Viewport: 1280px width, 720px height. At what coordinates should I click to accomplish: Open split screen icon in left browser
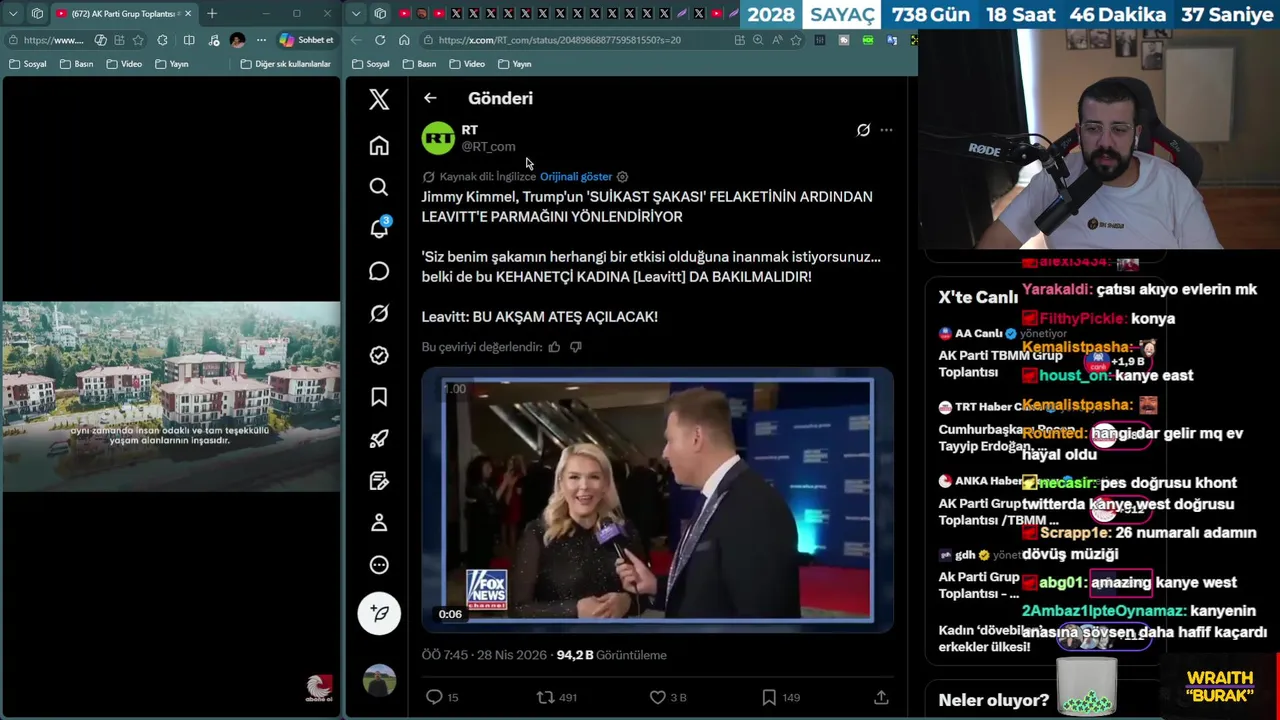pyautogui.click(x=189, y=40)
